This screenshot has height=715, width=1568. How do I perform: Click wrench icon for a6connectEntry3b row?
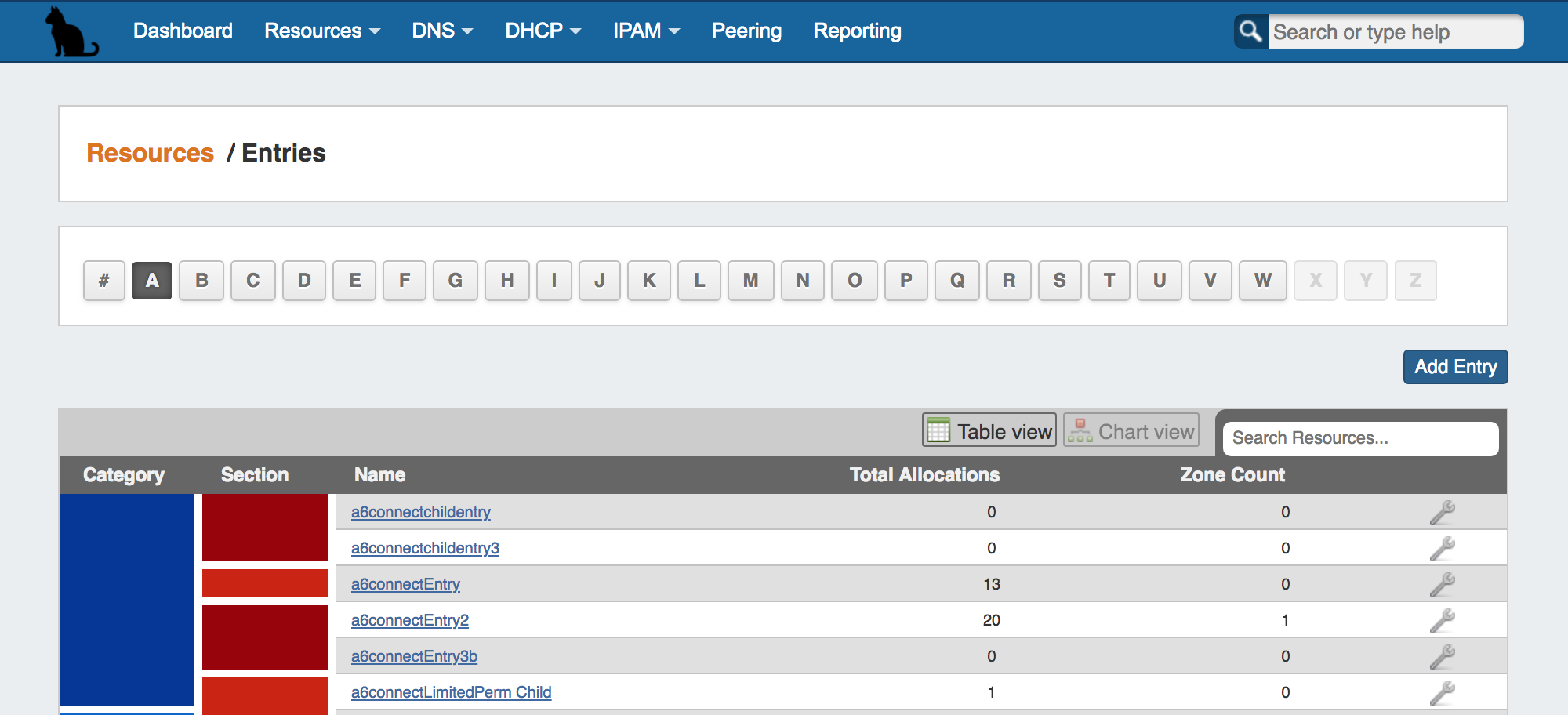tap(1442, 657)
